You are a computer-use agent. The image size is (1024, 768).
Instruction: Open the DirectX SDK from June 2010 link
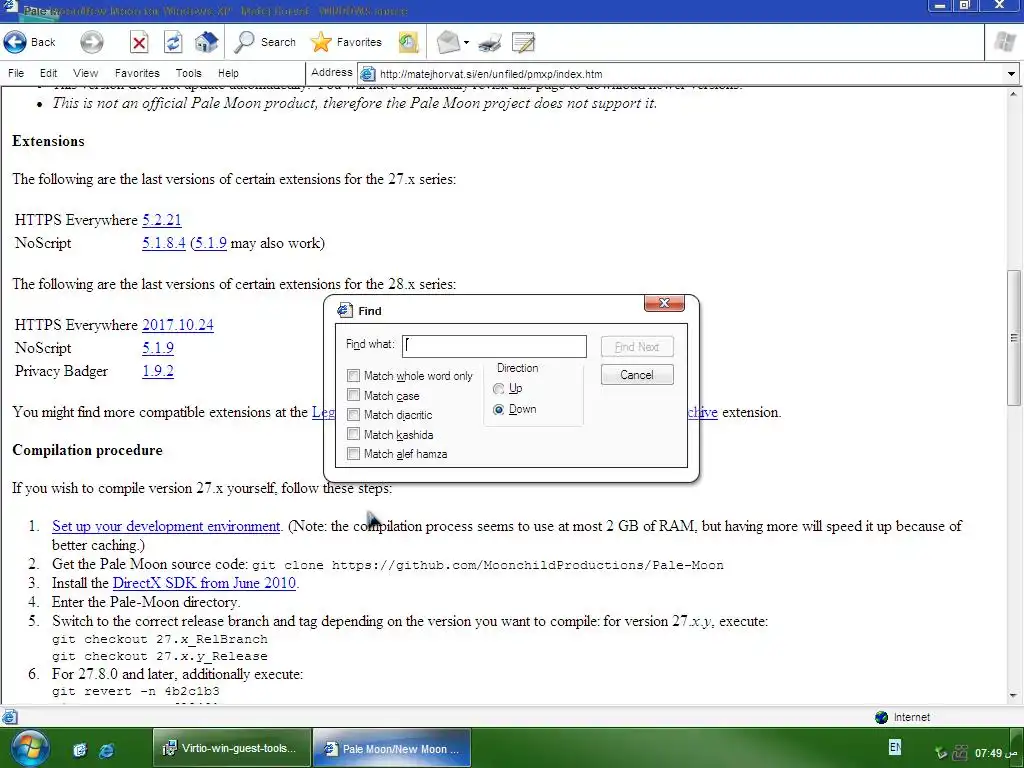[x=204, y=583]
